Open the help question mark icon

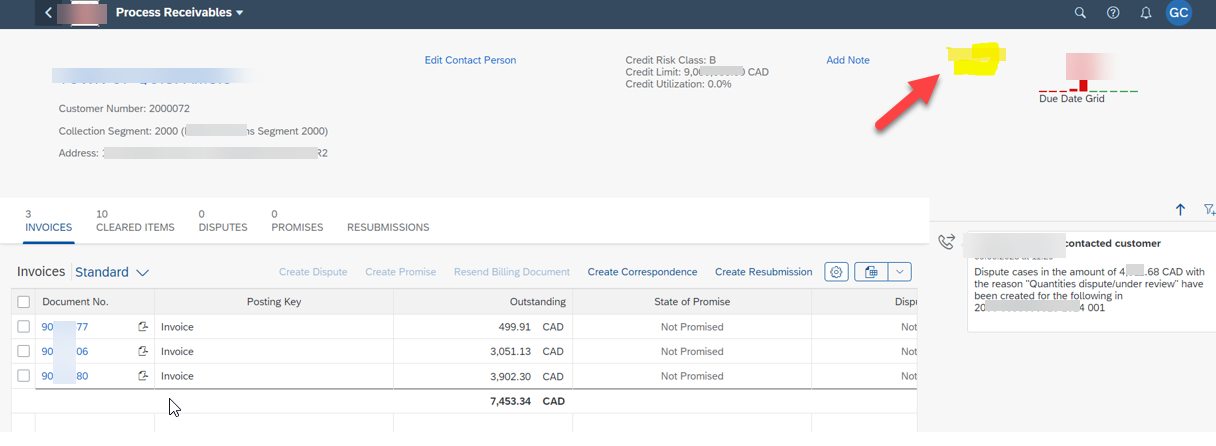(1113, 13)
